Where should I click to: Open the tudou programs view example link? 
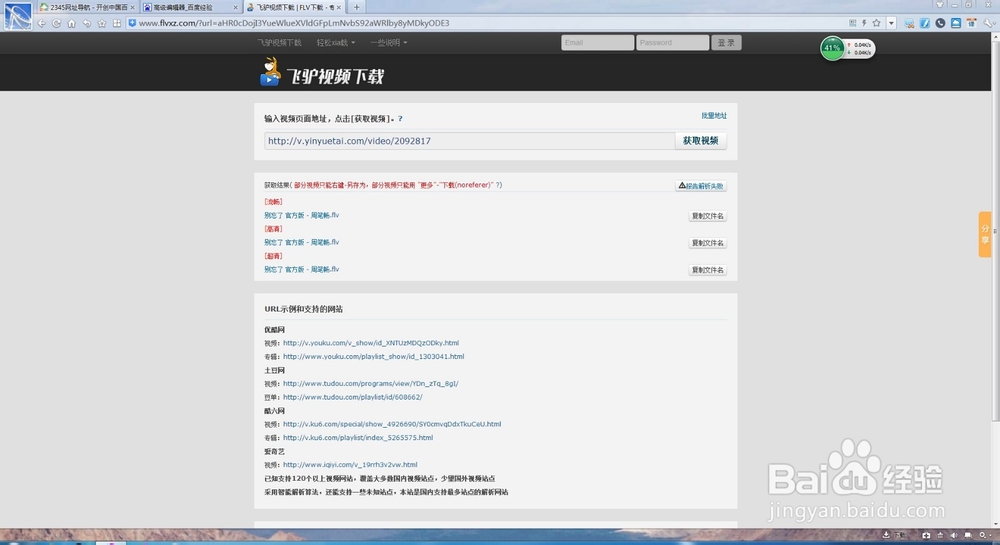tap(371, 384)
